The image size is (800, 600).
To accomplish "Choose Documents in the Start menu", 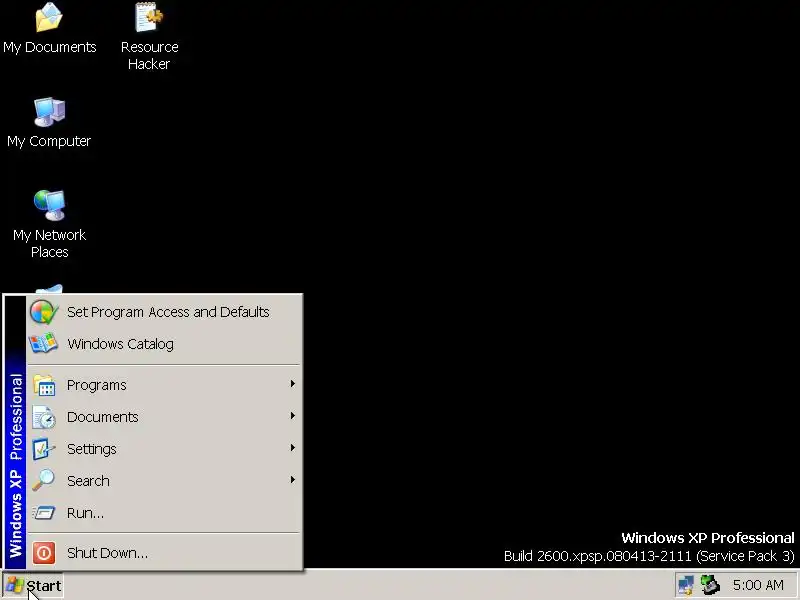I will [x=164, y=417].
